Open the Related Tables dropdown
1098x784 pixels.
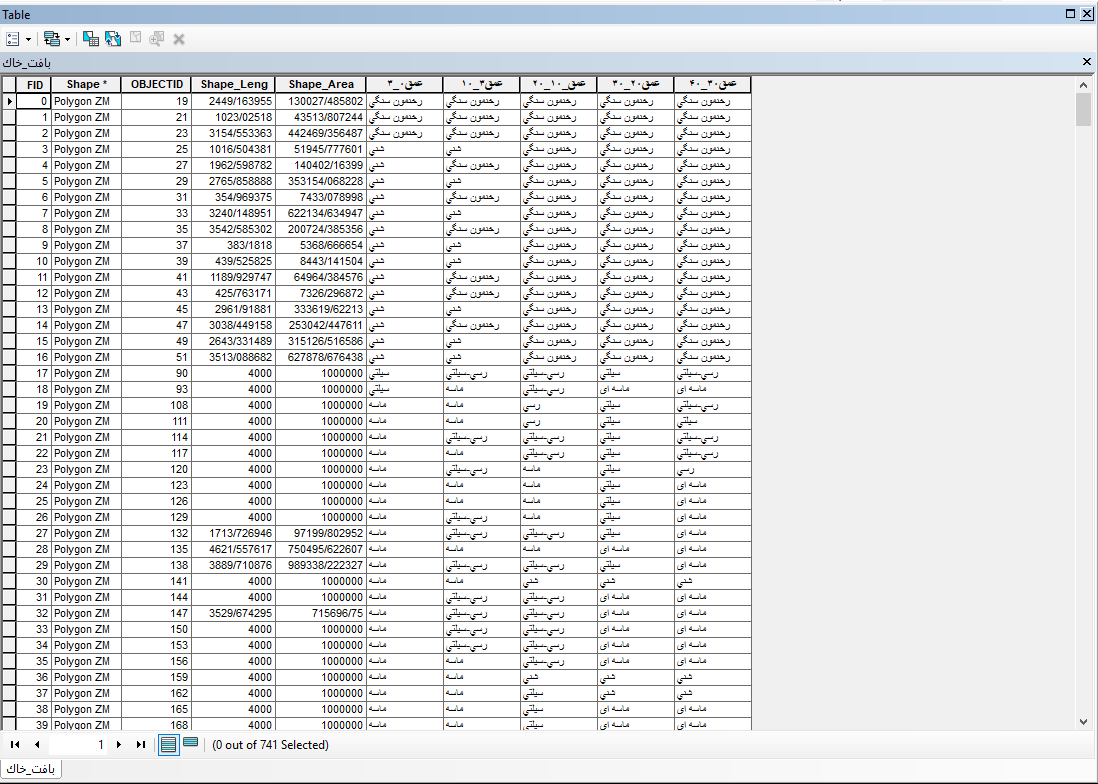[x=56, y=38]
